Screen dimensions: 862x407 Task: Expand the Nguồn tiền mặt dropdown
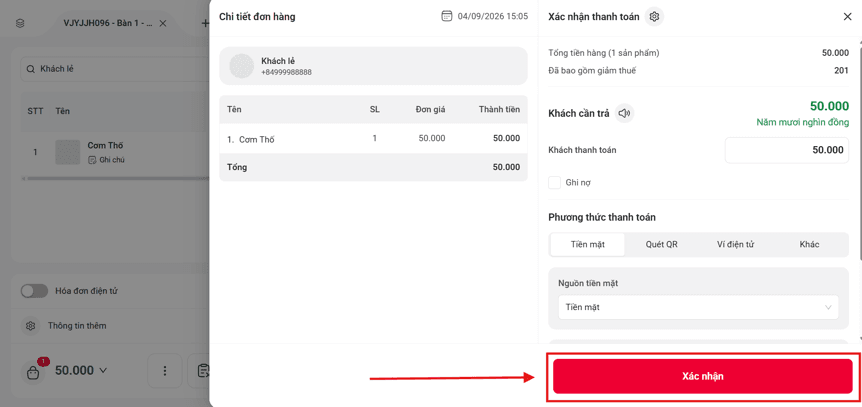coord(698,307)
